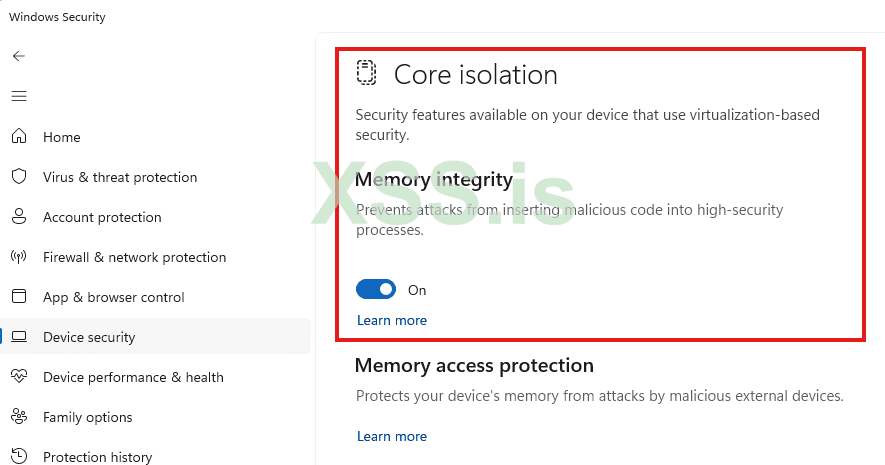Screen dimensions: 885x465
Task: Click the App & browser control icon
Action: (19, 297)
